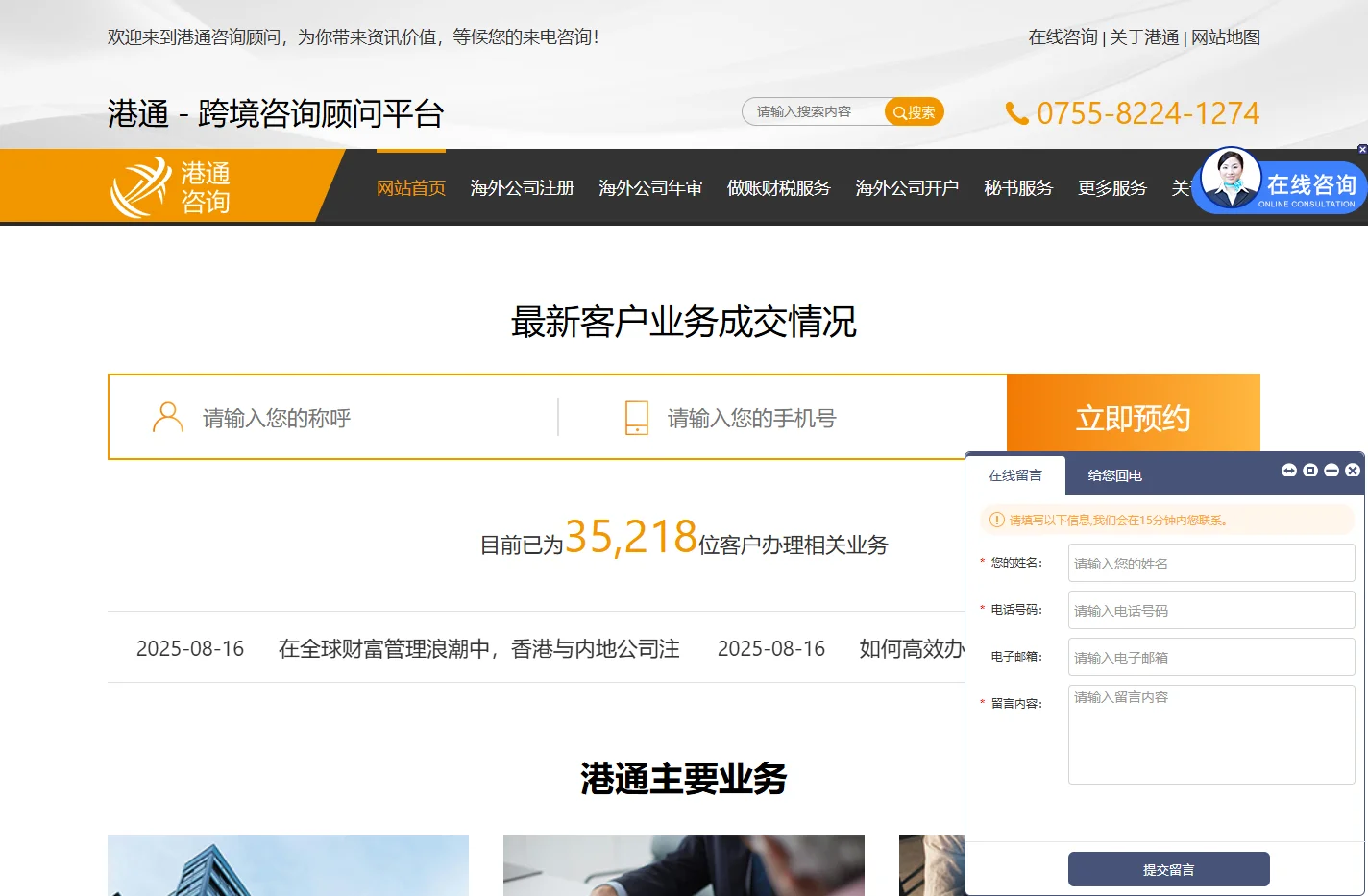1368x896 pixels.
Task: Click the 请输入电话号码 field
Action: pos(1211,611)
